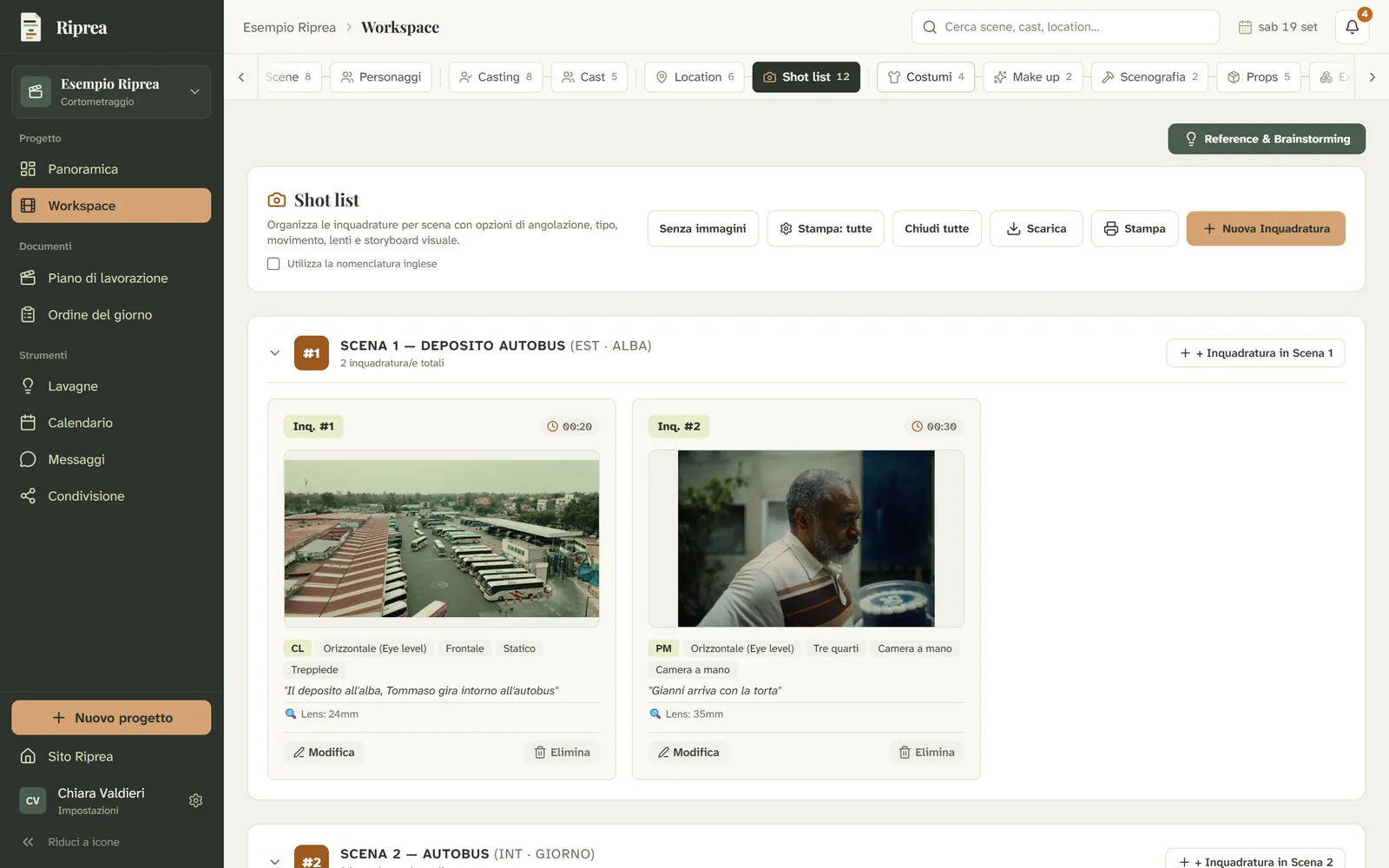This screenshot has height=868, width=1389.
Task: Collapse Scena 1 section chevron
Action: (x=274, y=353)
